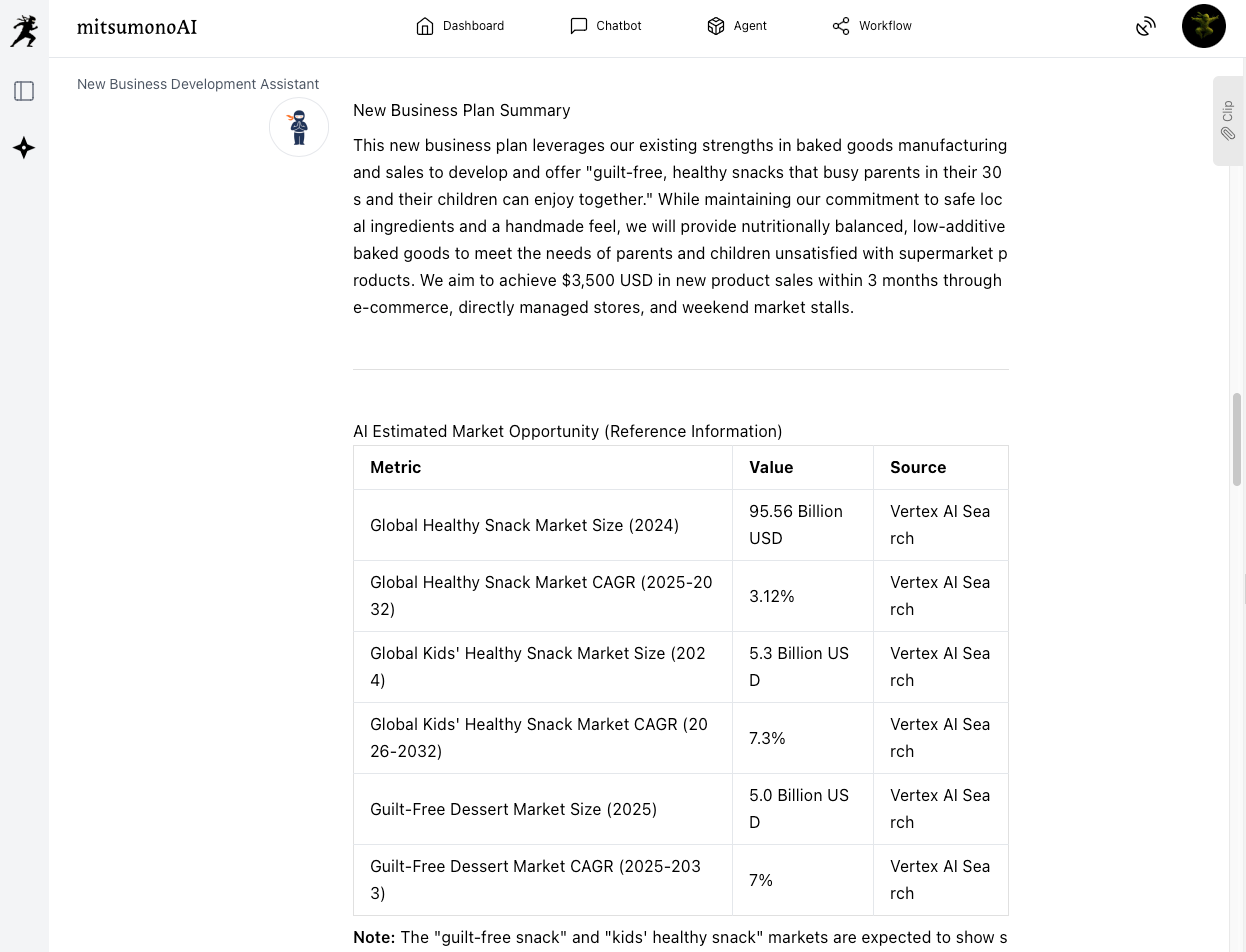Go to the Workflow section
The height and width of the screenshot is (952, 1246).
[872, 26]
